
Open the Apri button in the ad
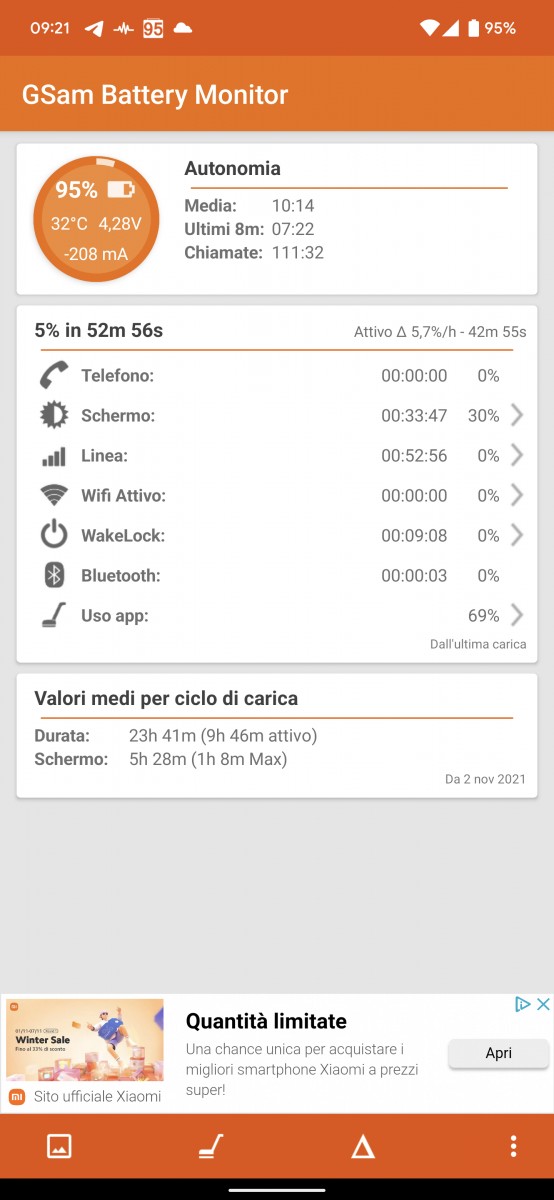point(499,1053)
